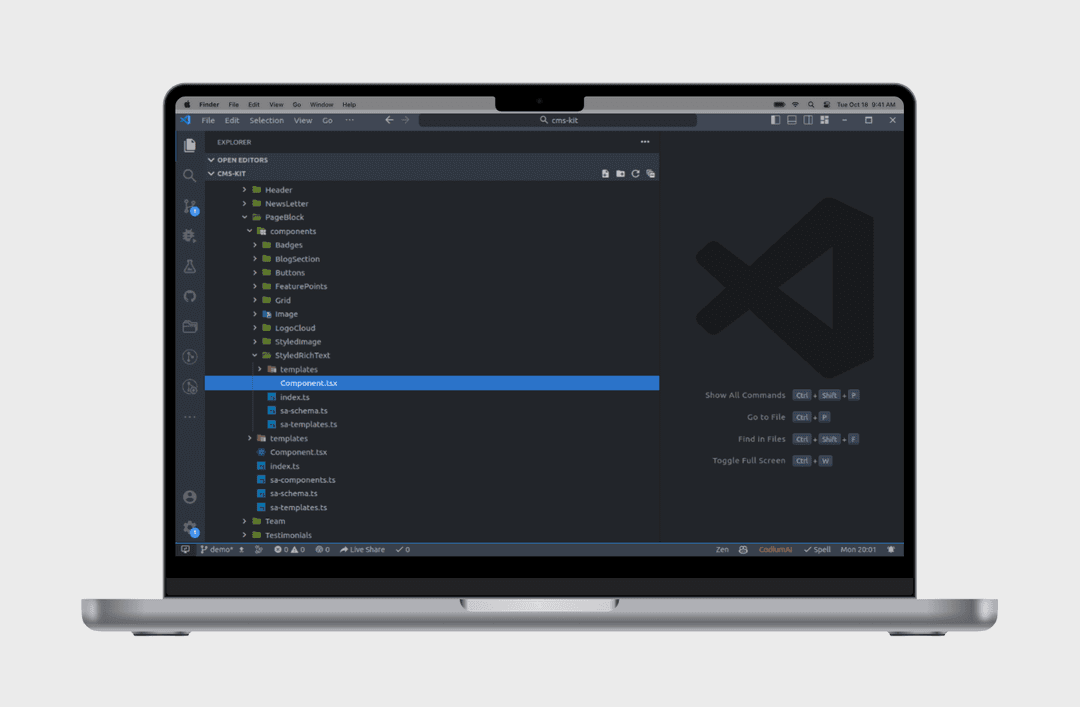Open the VS Code View menu
1080x707 pixels.
pyautogui.click(x=303, y=120)
